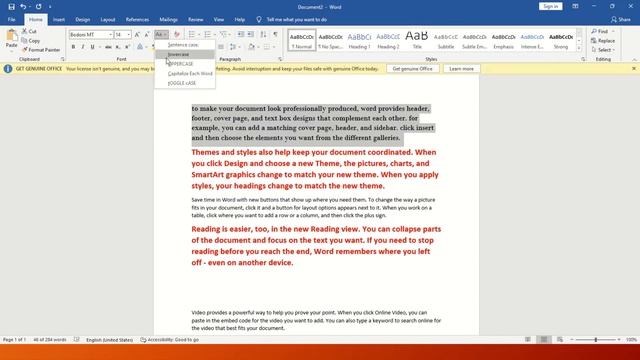
Task: Open the Paragraph settings dialog launcher
Action: [x=280, y=59]
